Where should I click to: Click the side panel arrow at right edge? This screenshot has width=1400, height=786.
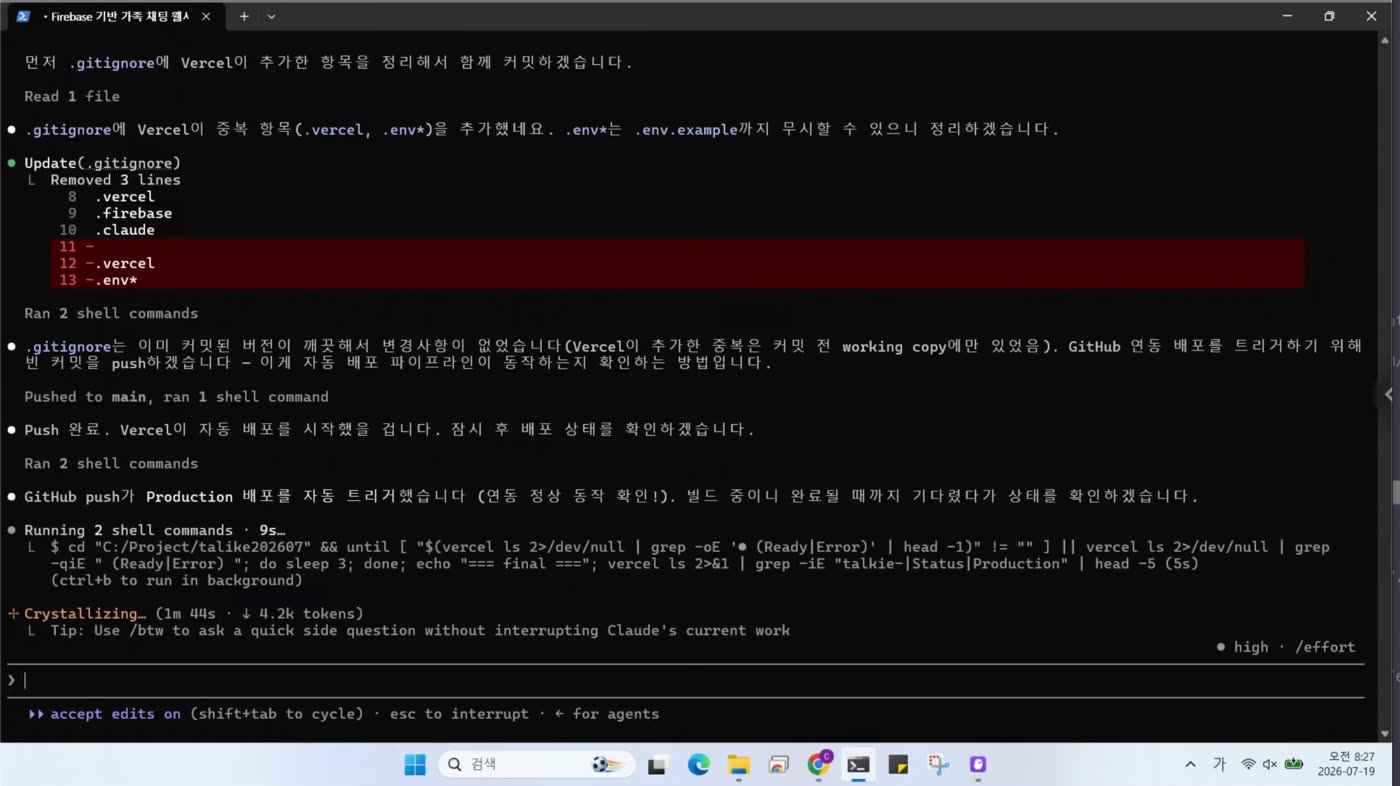pyautogui.click(x=1388, y=394)
